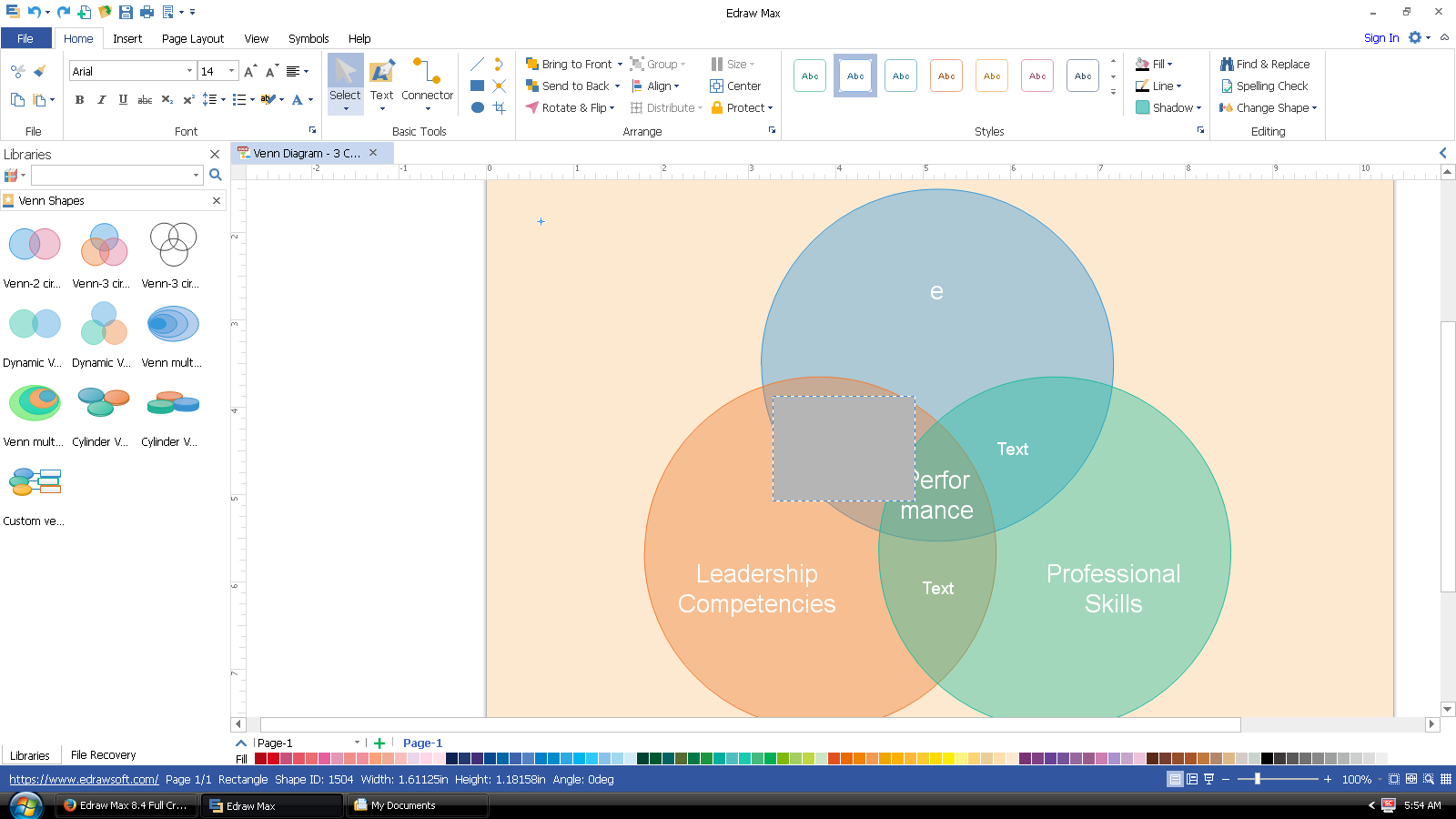
Task: Pick the rectangle shape drawing tool
Action: pyautogui.click(x=477, y=86)
